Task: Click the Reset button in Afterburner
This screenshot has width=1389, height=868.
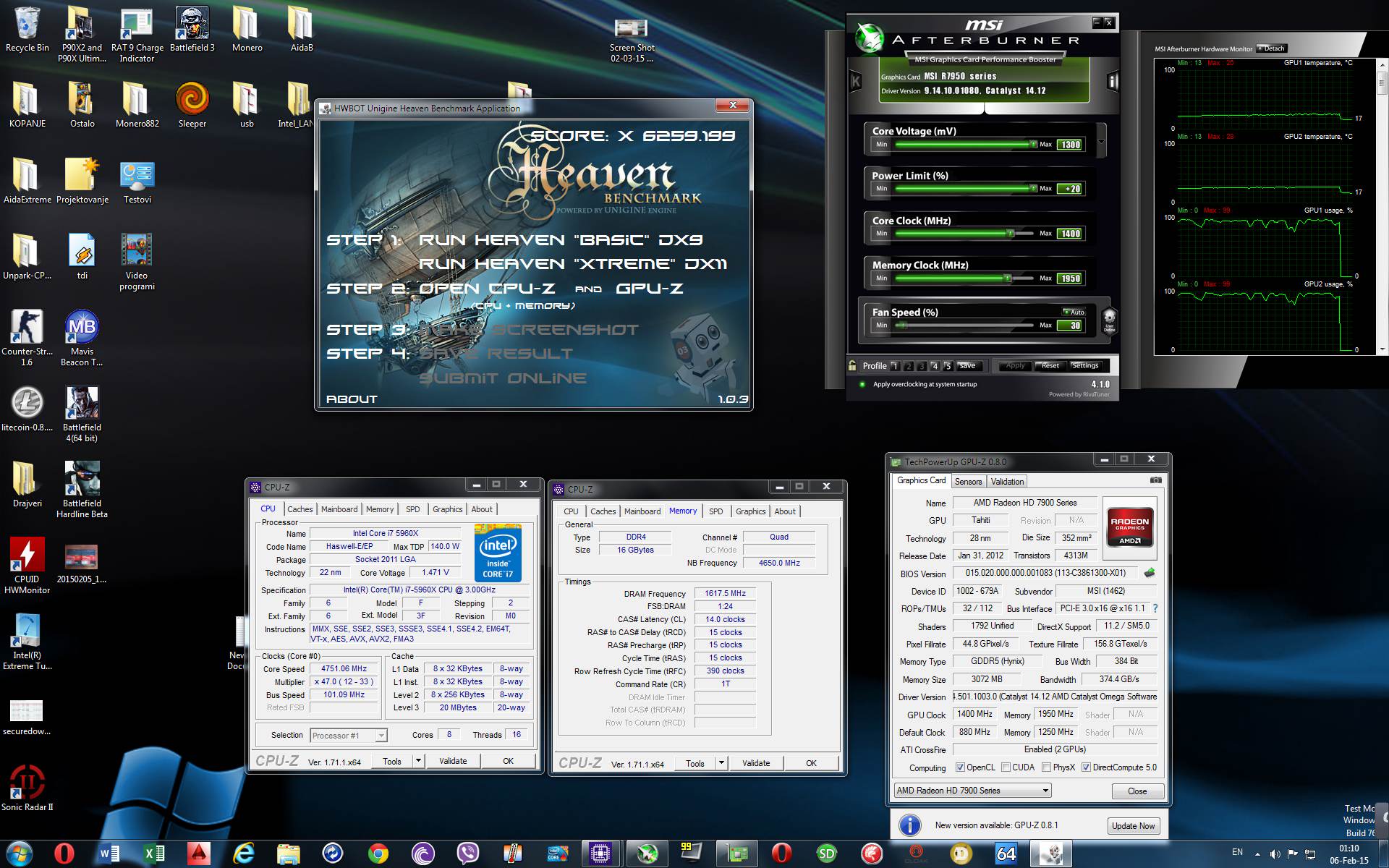Action: [x=1050, y=366]
